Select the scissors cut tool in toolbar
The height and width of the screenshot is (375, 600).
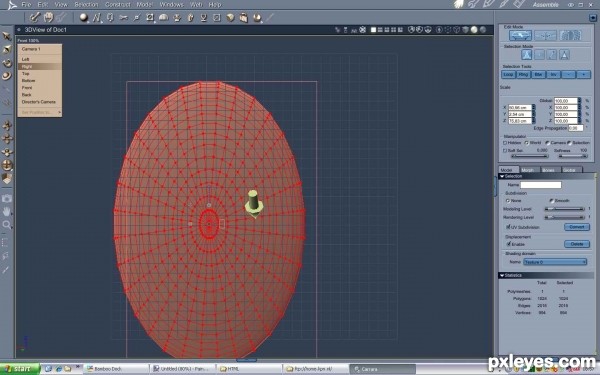click(123, 17)
